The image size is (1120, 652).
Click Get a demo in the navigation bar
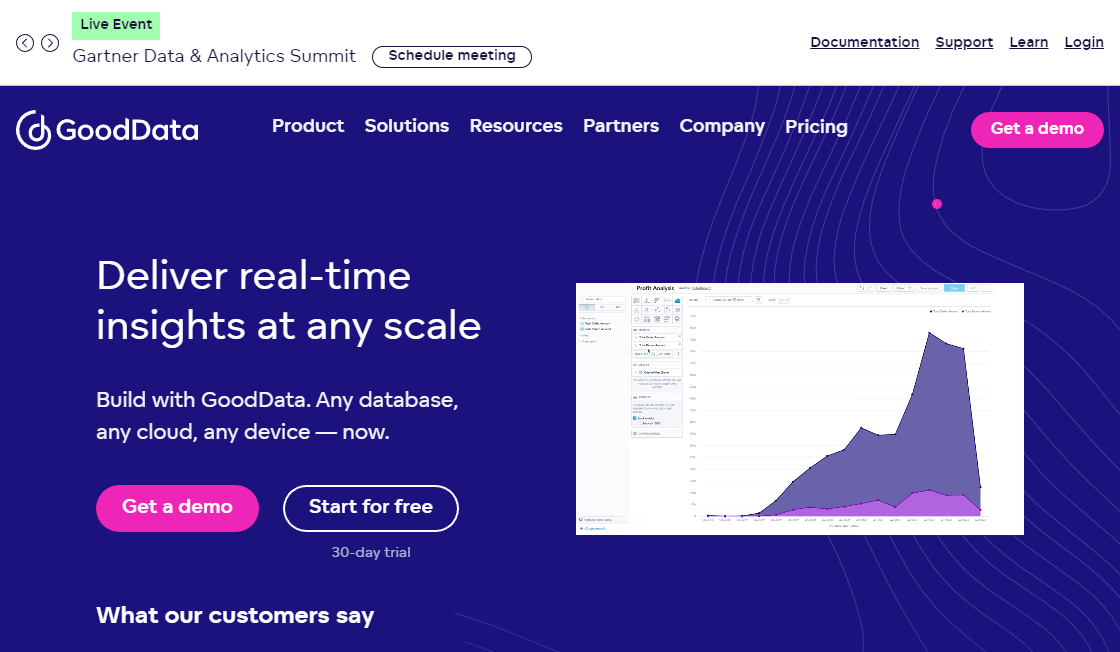tap(1037, 129)
